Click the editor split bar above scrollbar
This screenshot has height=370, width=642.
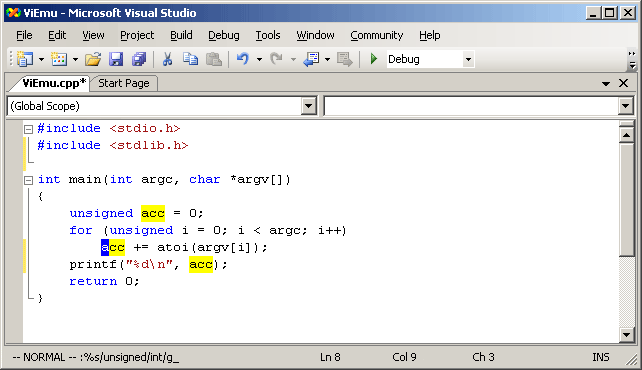[x=626, y=123]
